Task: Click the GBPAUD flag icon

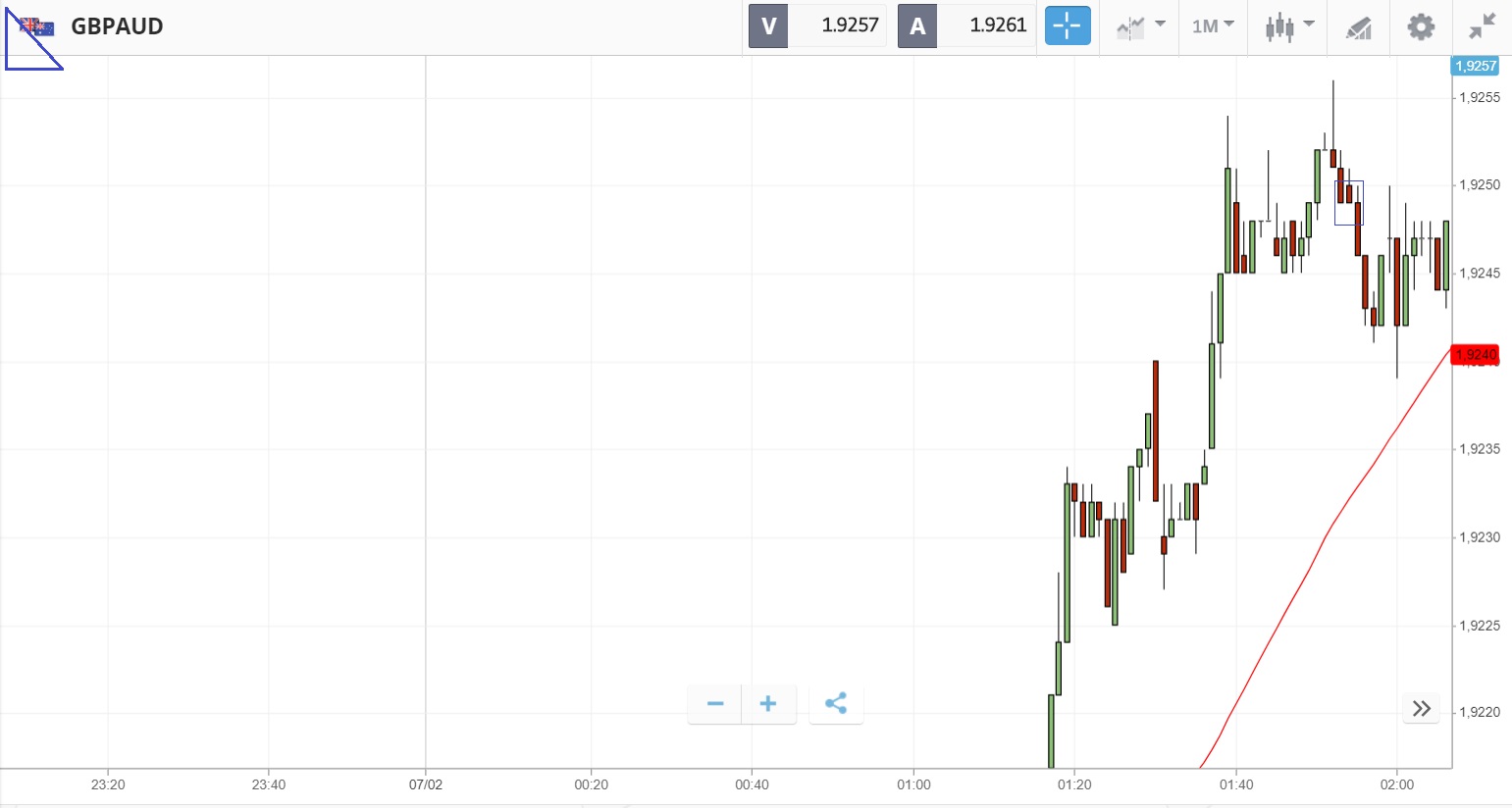Action: pos(37,26)
